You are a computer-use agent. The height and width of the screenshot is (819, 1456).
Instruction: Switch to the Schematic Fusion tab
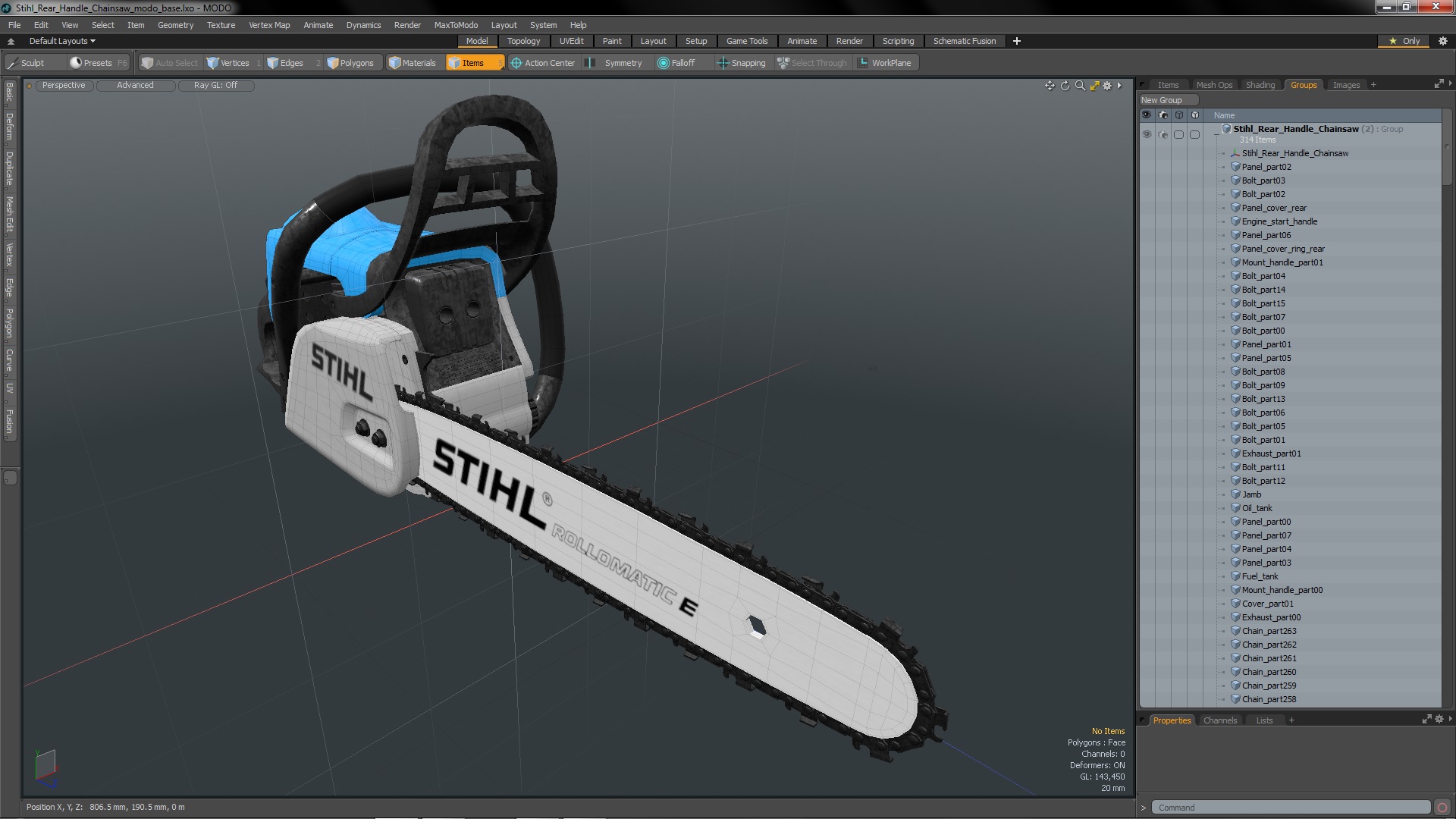click(964, 41)
